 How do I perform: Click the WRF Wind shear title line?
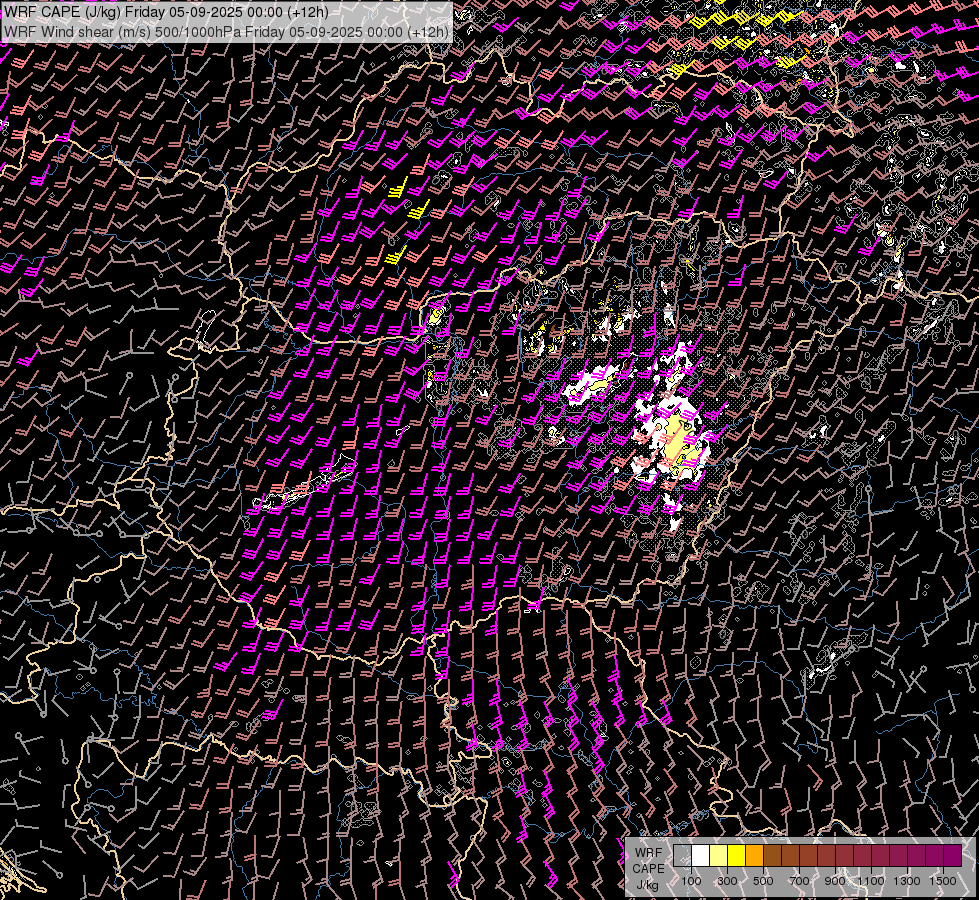pyautogui.click(x=226, y=32)
